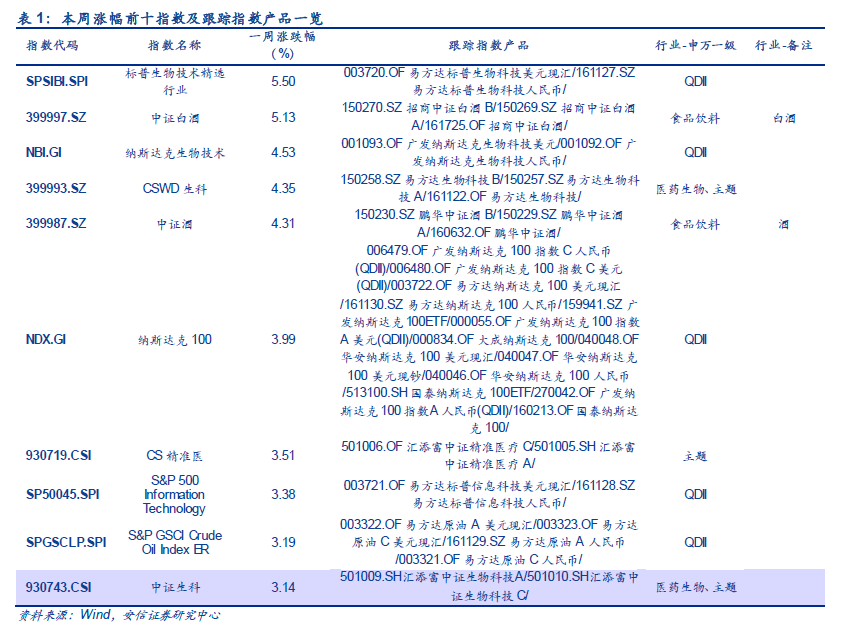Viewport: 843px width, 633px height.
Task: Select the weekly change value 5.13
Action: 283,117
